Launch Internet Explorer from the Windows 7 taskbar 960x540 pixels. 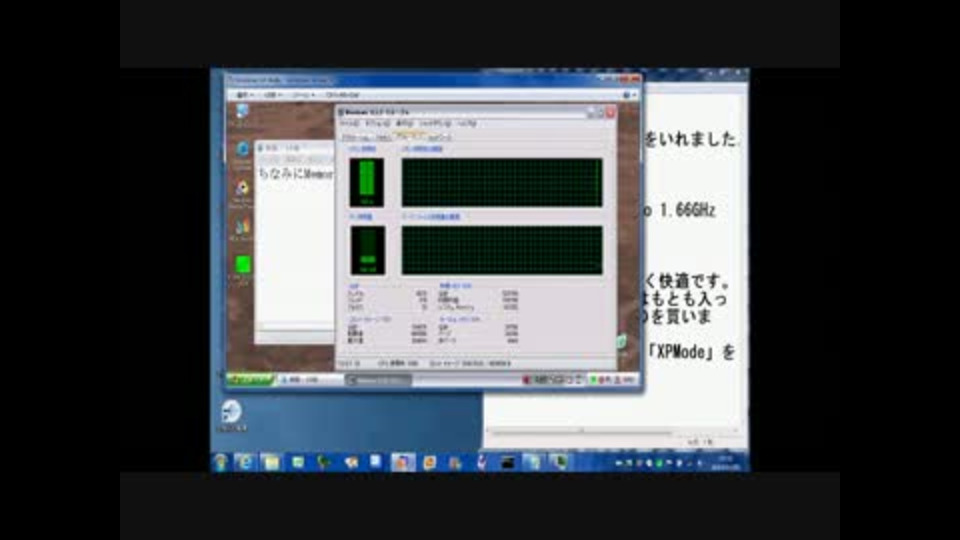tap(244, 462)
